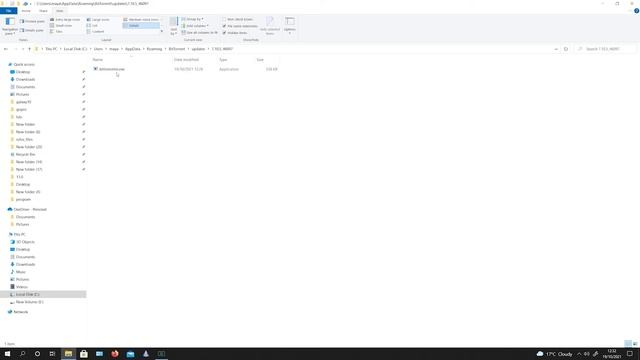Open New folder (14) in sidebar
The image size is (640, 360).
coord(29,162)
